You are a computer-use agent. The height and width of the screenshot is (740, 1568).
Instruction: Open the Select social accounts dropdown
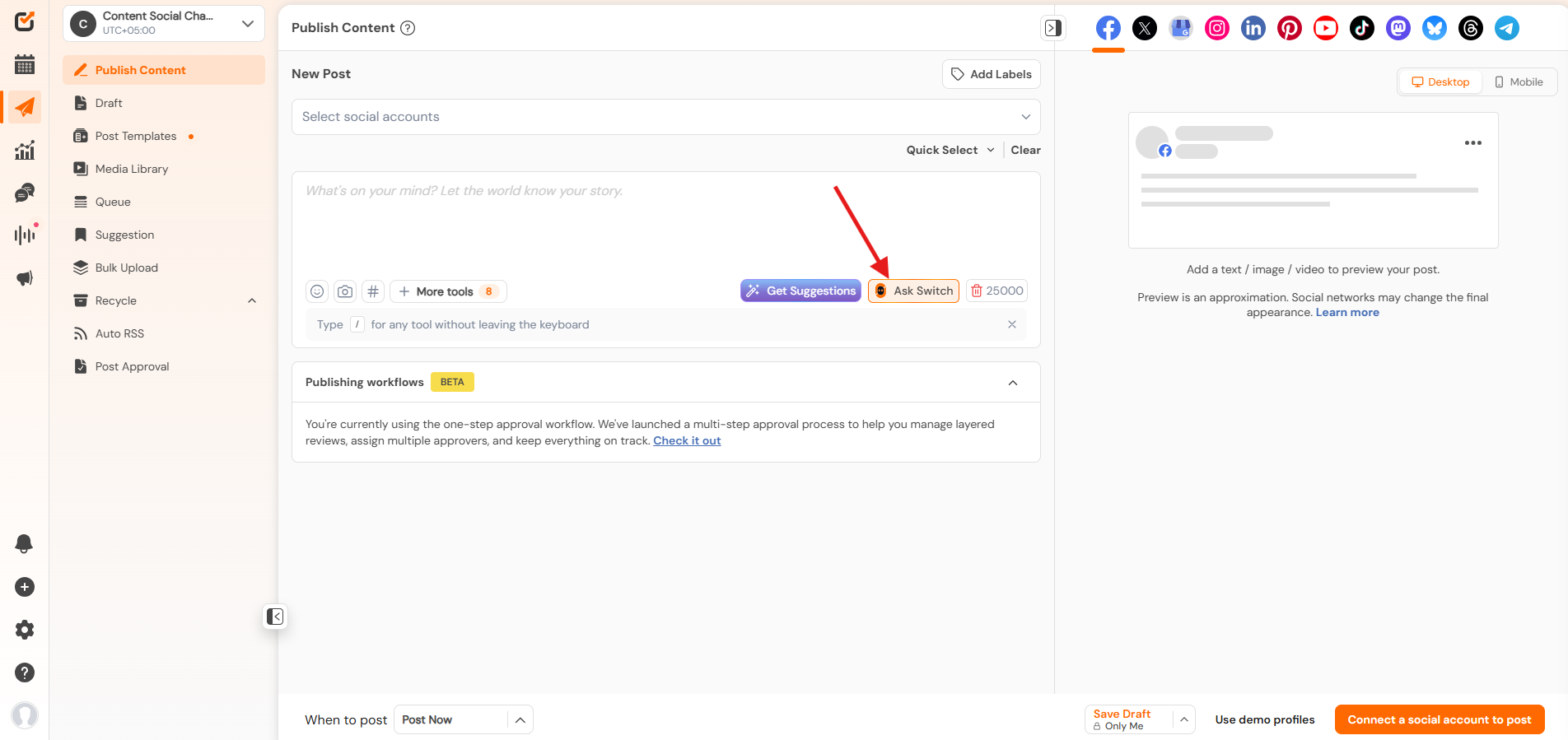[x=666, y=117]
